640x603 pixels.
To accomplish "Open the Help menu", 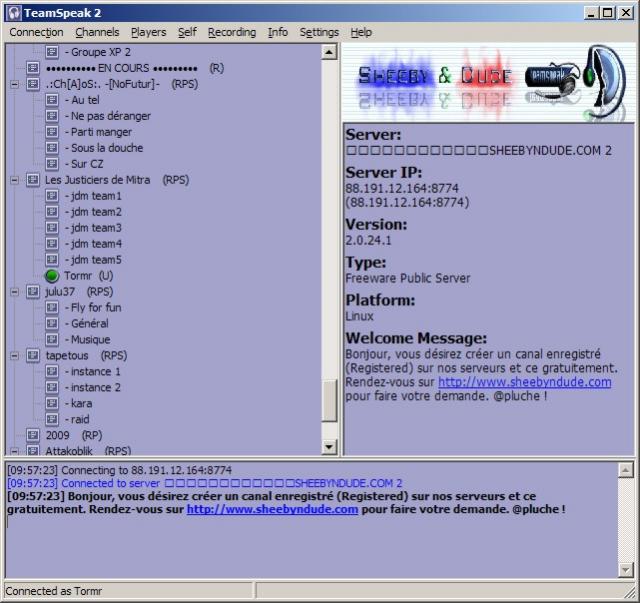I will [361, 32].
